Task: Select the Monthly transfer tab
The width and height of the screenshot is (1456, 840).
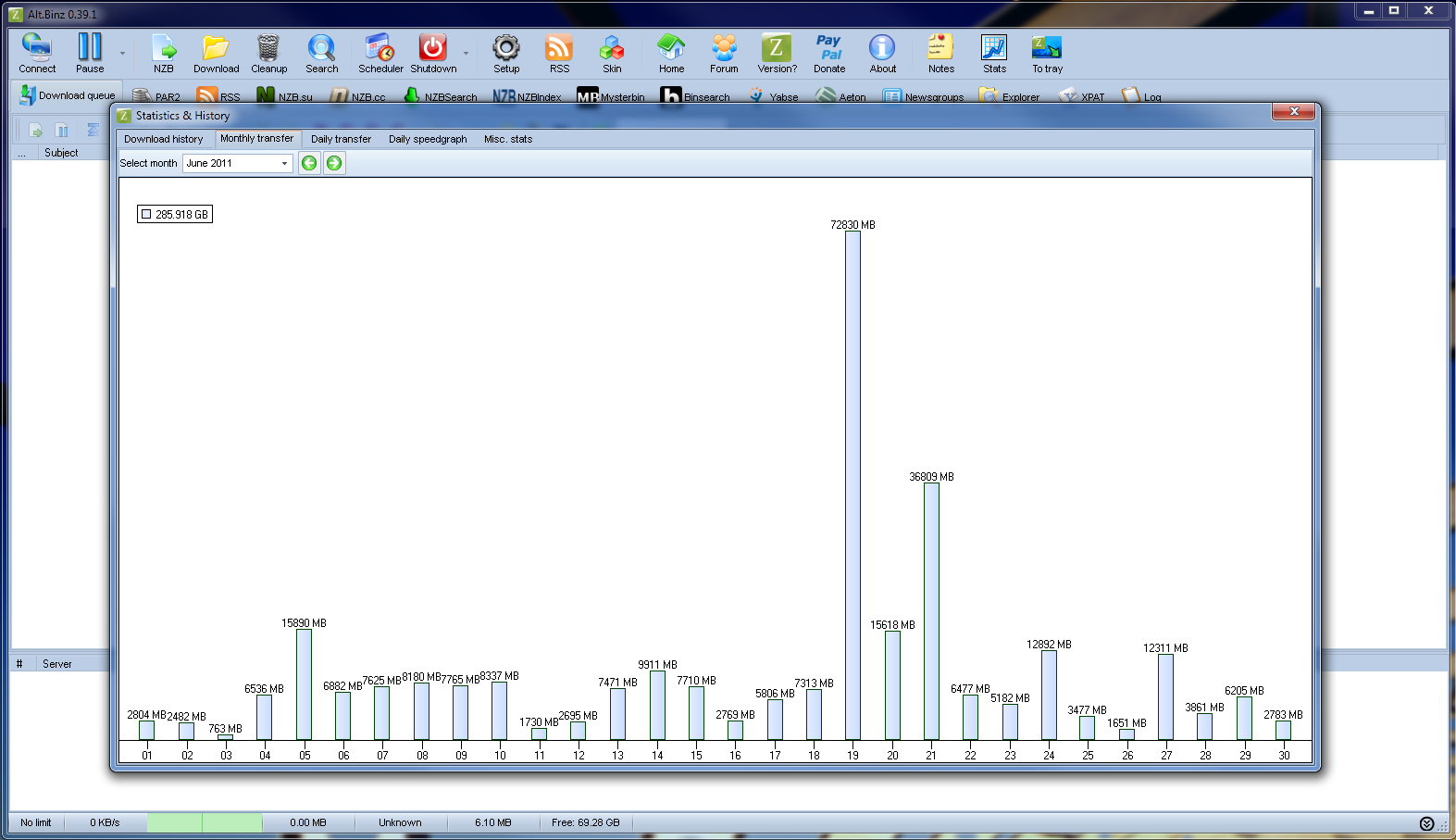Action: point(257,139)
